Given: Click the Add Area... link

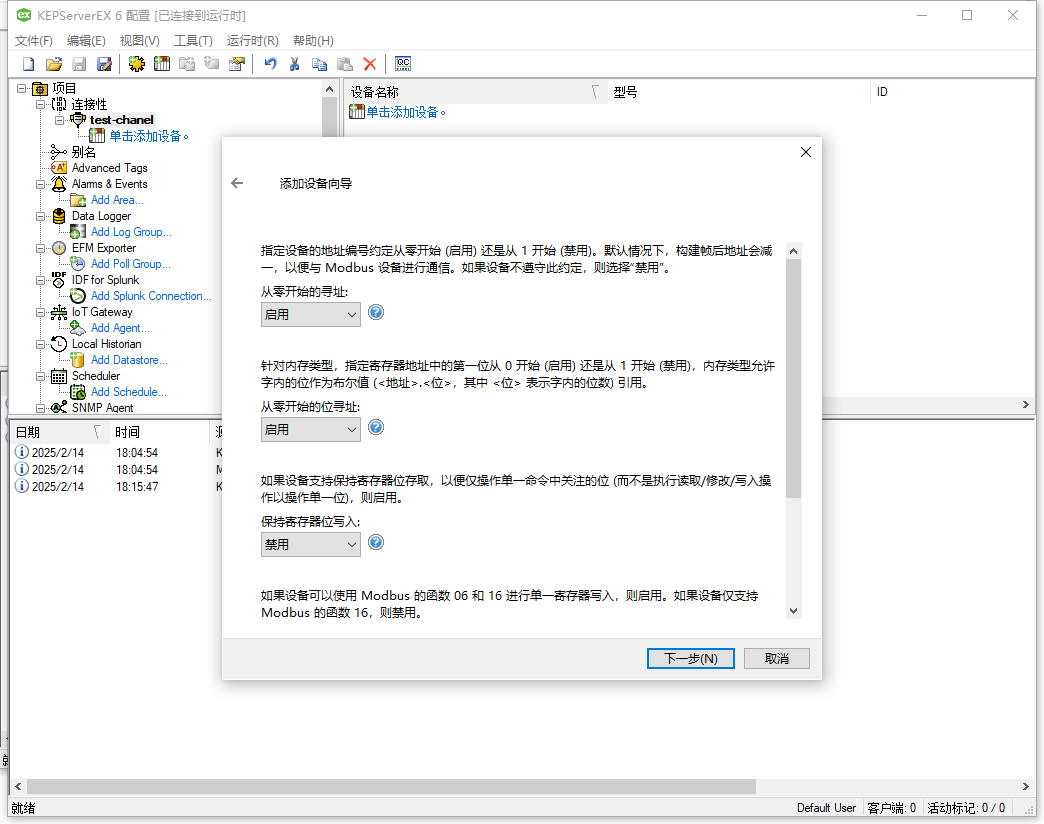Looking at the screenshot, I should 117,200.
